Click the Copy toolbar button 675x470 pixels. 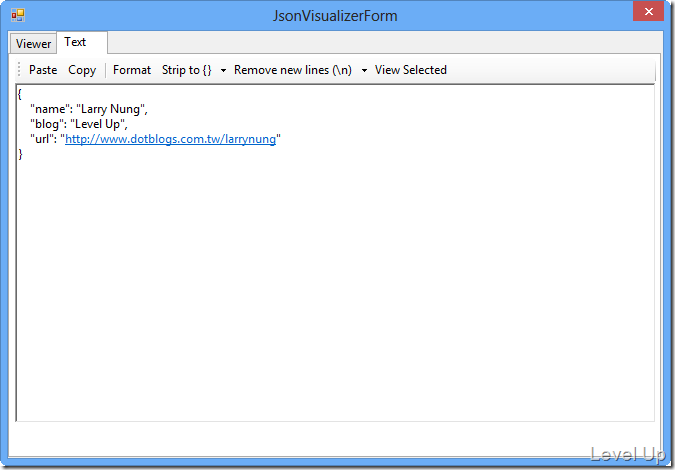pos(82,70)
